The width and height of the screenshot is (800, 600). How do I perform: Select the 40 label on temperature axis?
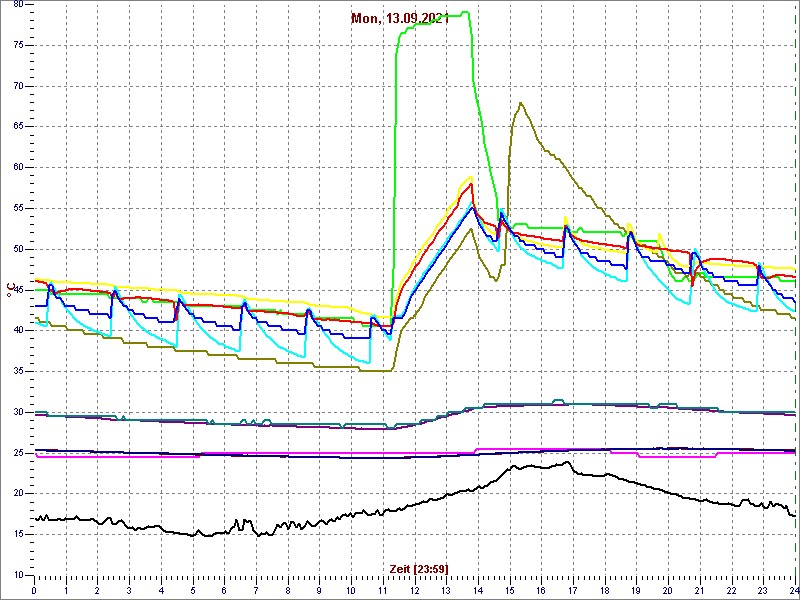pyautogui.click(x=17, y=331)
